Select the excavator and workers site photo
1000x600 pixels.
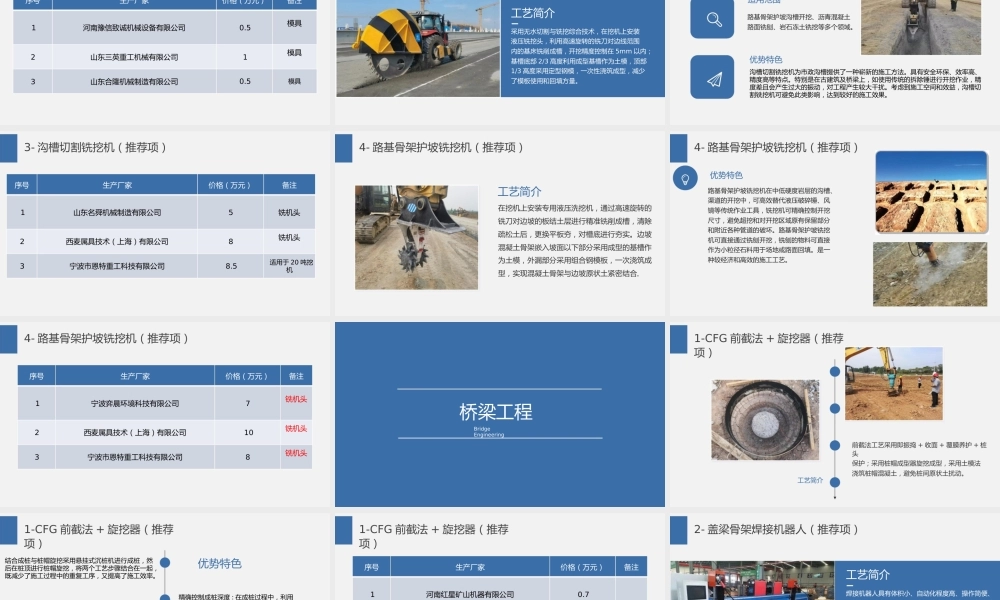(893, 383)
